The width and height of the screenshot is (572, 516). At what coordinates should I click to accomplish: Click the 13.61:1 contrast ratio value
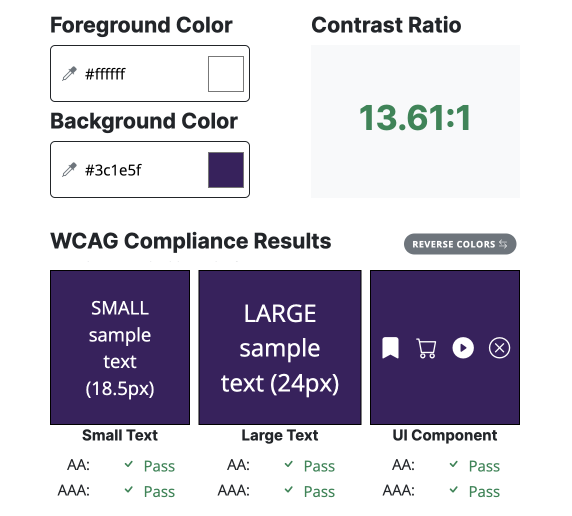[415, 118]
